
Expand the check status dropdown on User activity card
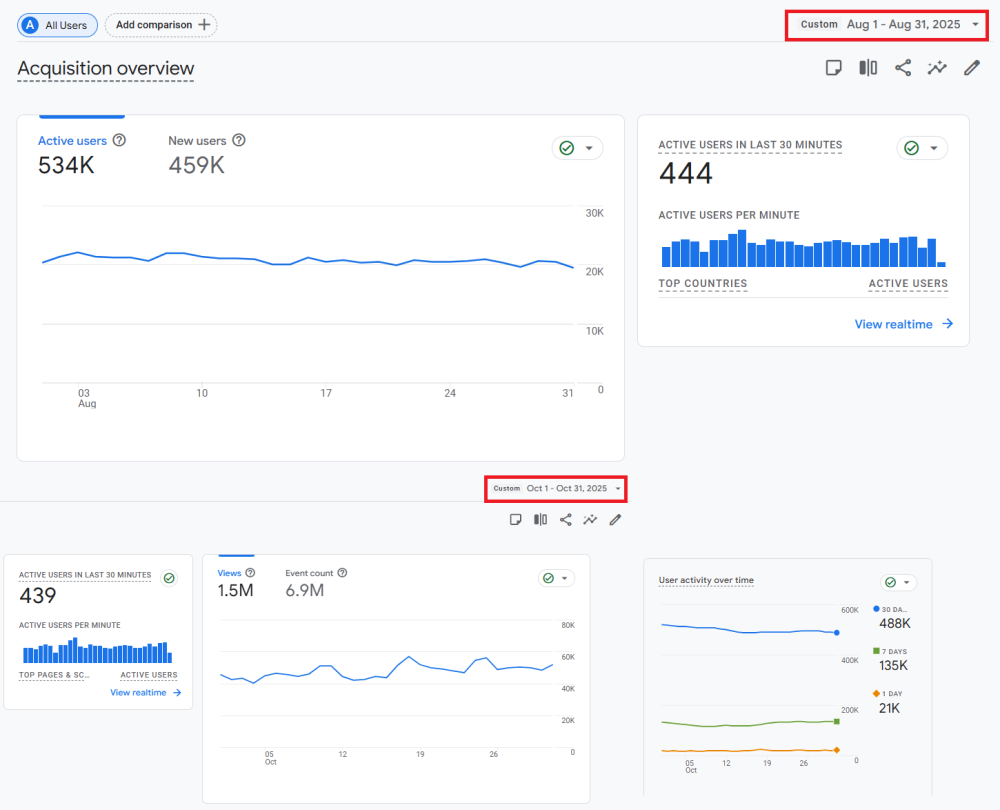click(x=898, y=582)
